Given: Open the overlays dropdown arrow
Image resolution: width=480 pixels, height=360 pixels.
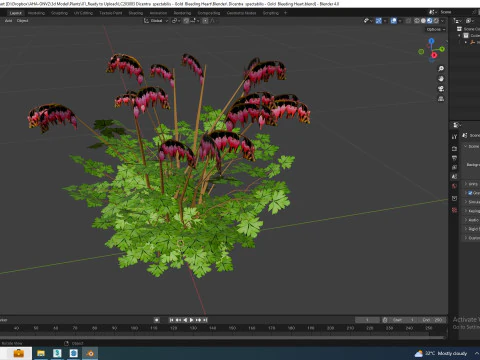Looking at the screenshot, I should (400, 21).
